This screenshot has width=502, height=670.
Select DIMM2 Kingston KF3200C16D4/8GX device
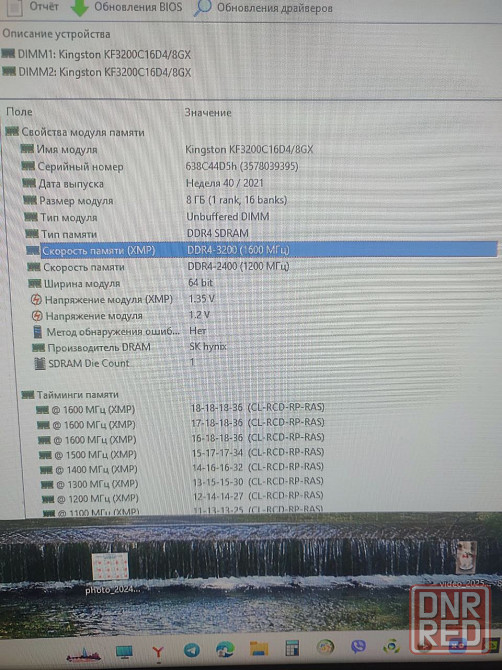[97, 72]
